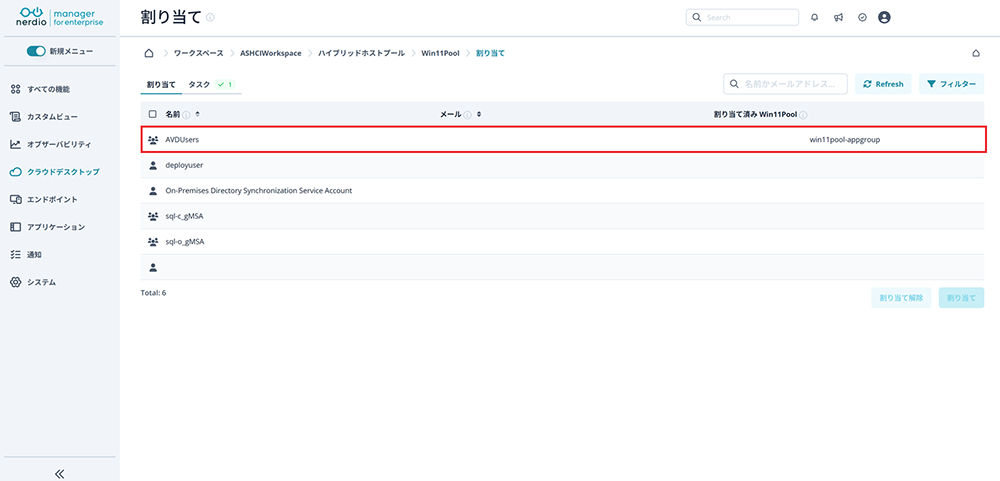Collapse the sidebar with the double chevron
Screen dimensions: 1000x481
[60, 473]
